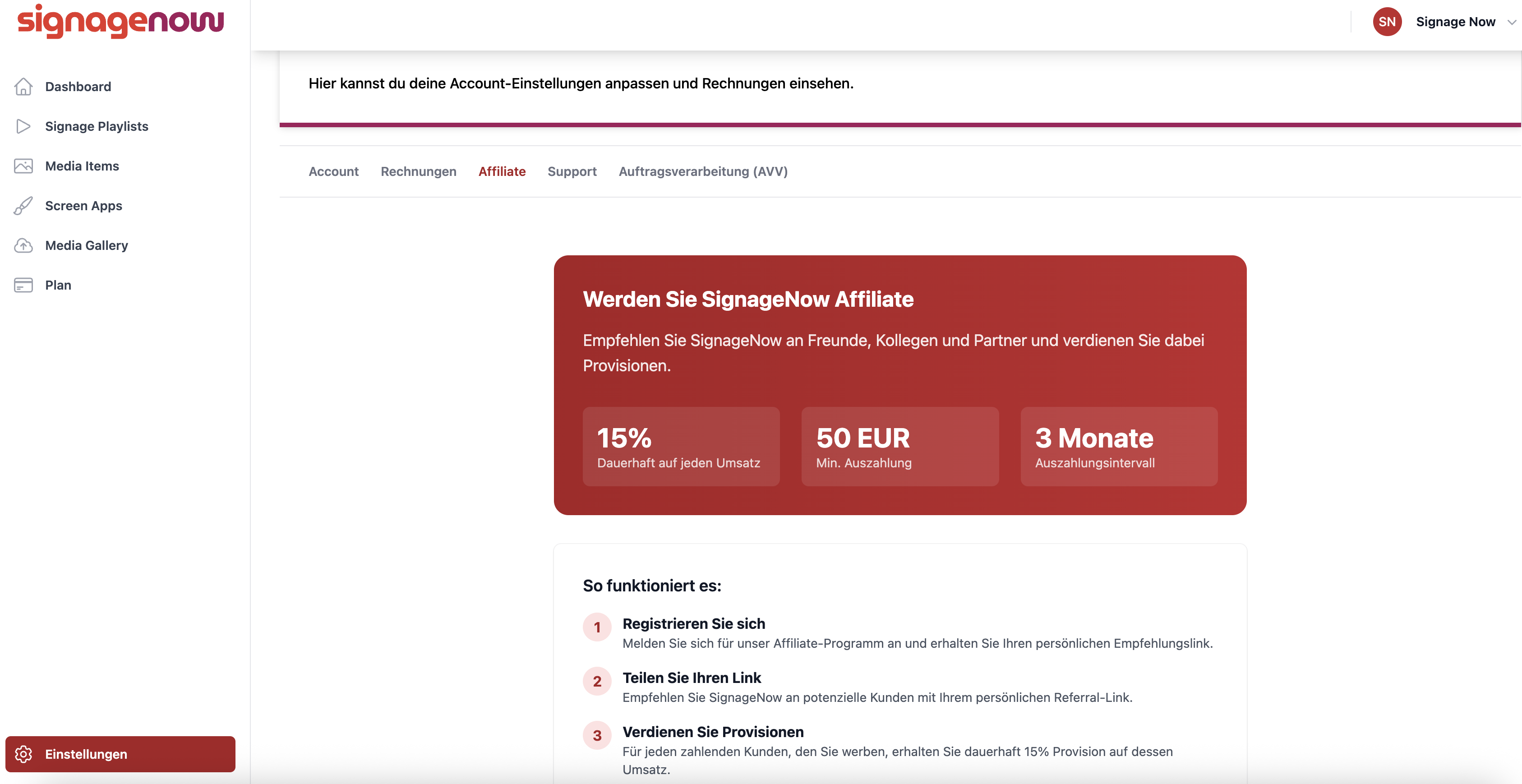Click the 50 EUR Min. Auszahlung card
Image resolution: width=1522 pixels, height=784 pixels.
pyautogui.click(x=900, y=446)
